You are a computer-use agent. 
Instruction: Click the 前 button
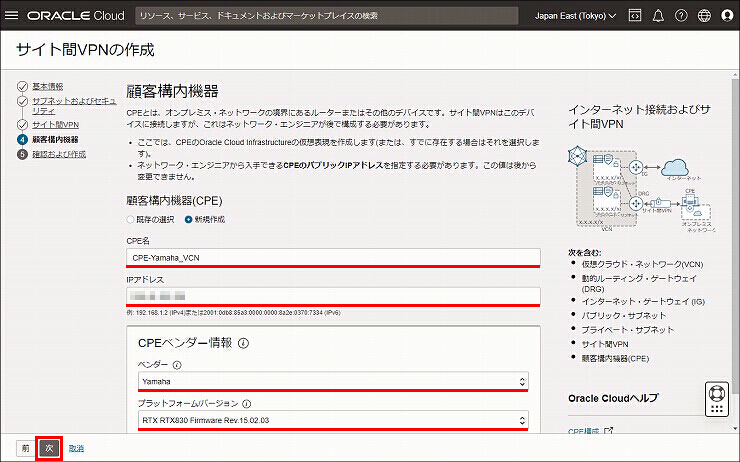[25, 448]
